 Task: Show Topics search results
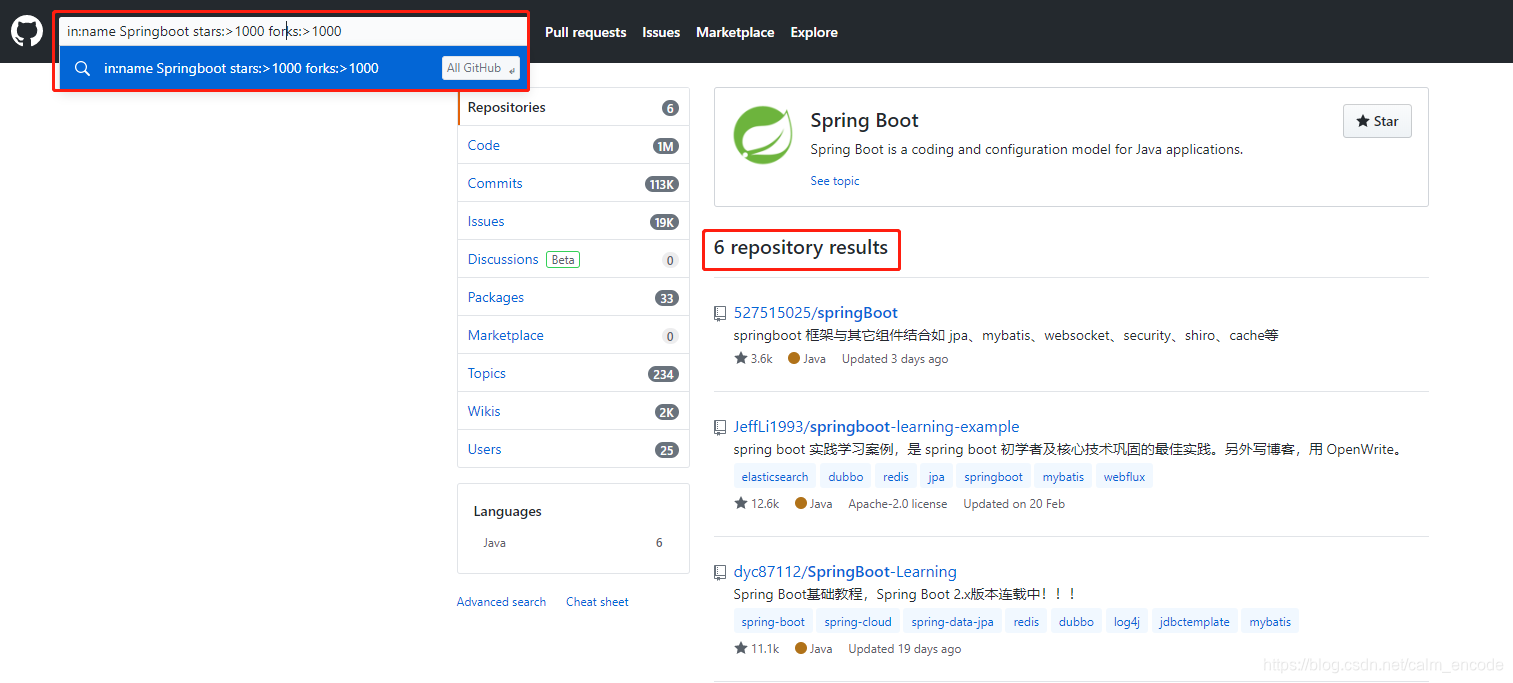(x=573, y=373)
